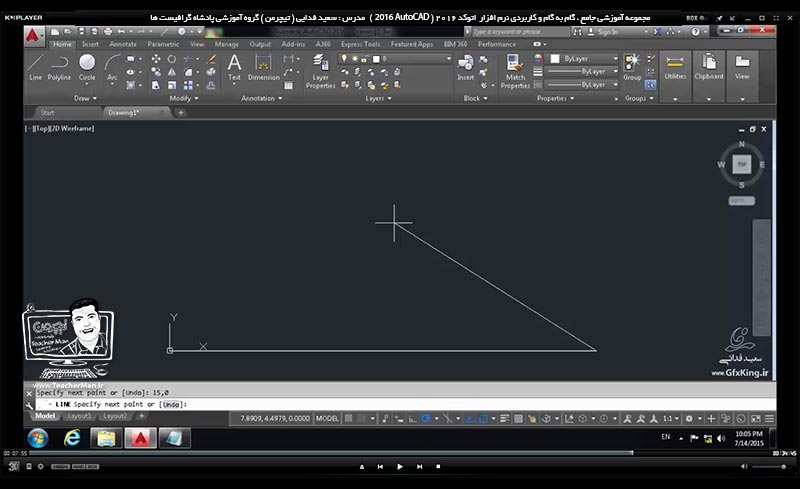Click the Undo option in command line
The image size is (800, 489).
click(171, 404)
